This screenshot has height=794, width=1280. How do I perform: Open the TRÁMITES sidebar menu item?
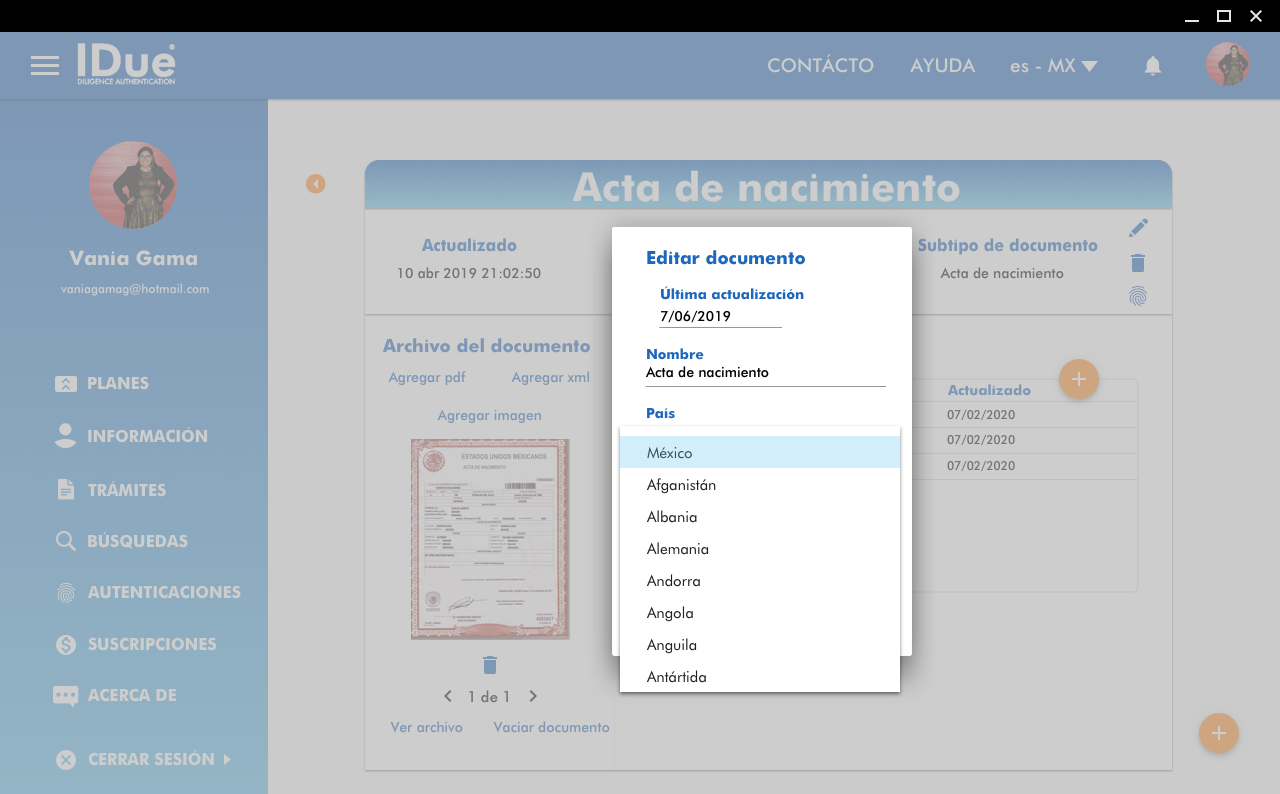click(x=126, y=490)
